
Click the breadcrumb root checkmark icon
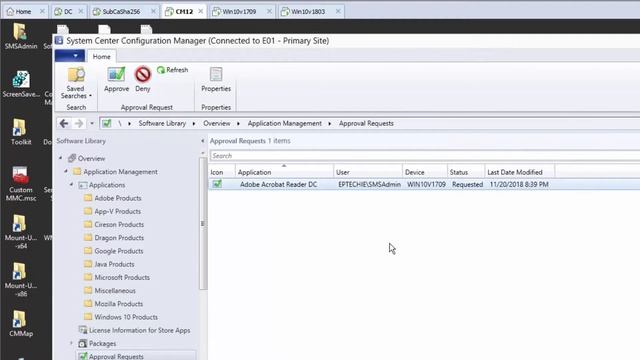pos(107,123)
